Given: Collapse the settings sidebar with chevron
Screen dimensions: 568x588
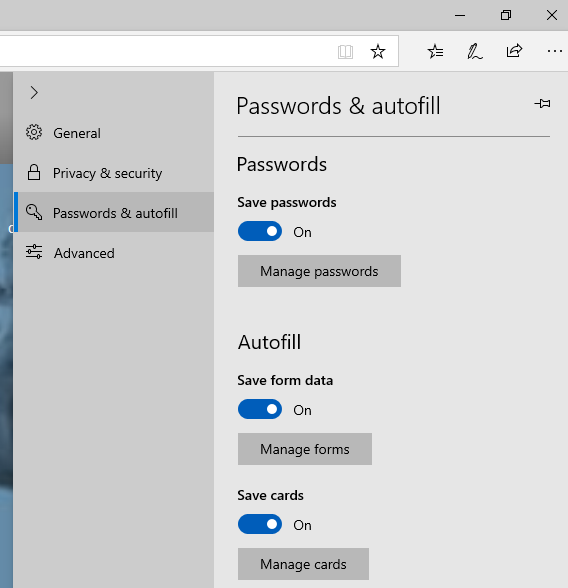Looking at the screenshot, I should (34, 93).
